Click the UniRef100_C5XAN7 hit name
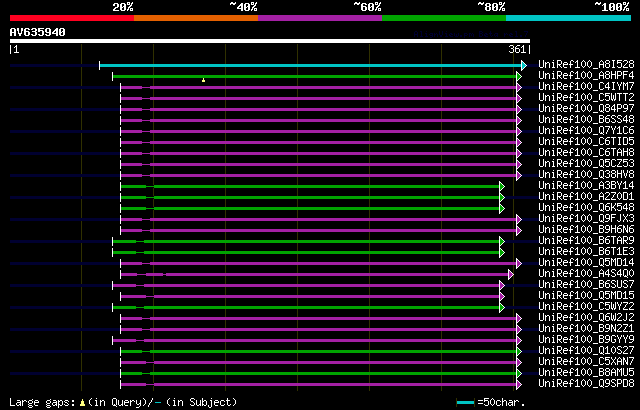Image resolution: width=640 pixels, height=410 pixels. [x=586, y=362]
